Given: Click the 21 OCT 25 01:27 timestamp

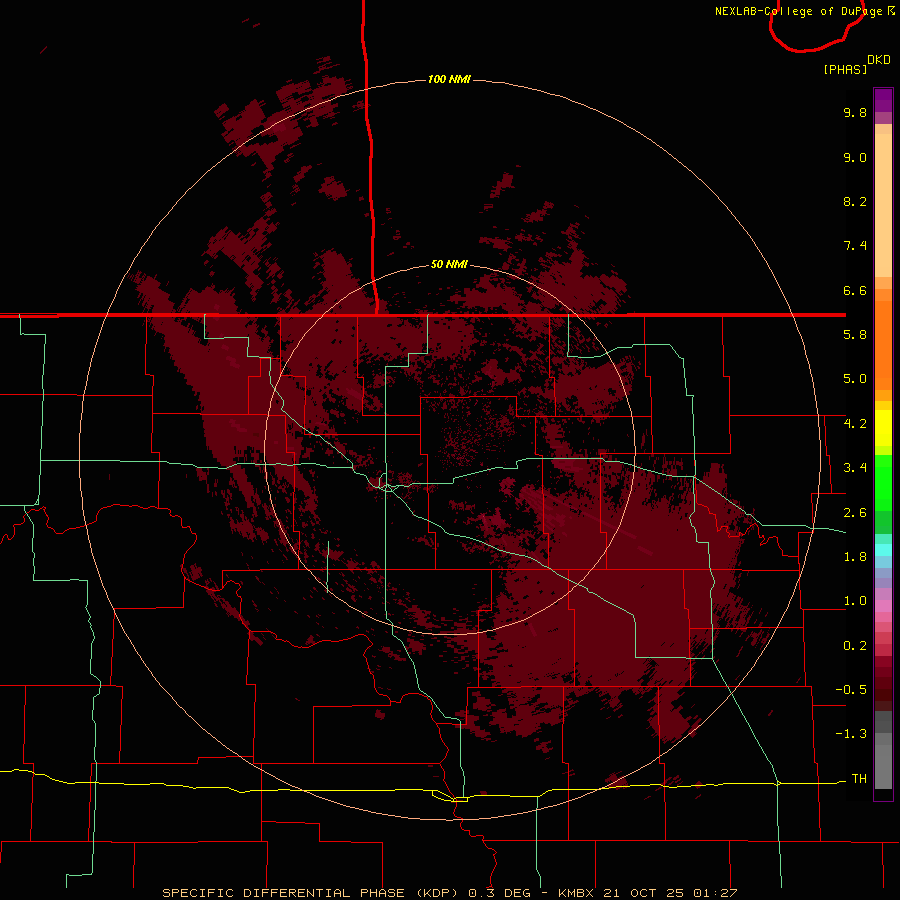Looking at the screenshot, I should coord(672,893).
